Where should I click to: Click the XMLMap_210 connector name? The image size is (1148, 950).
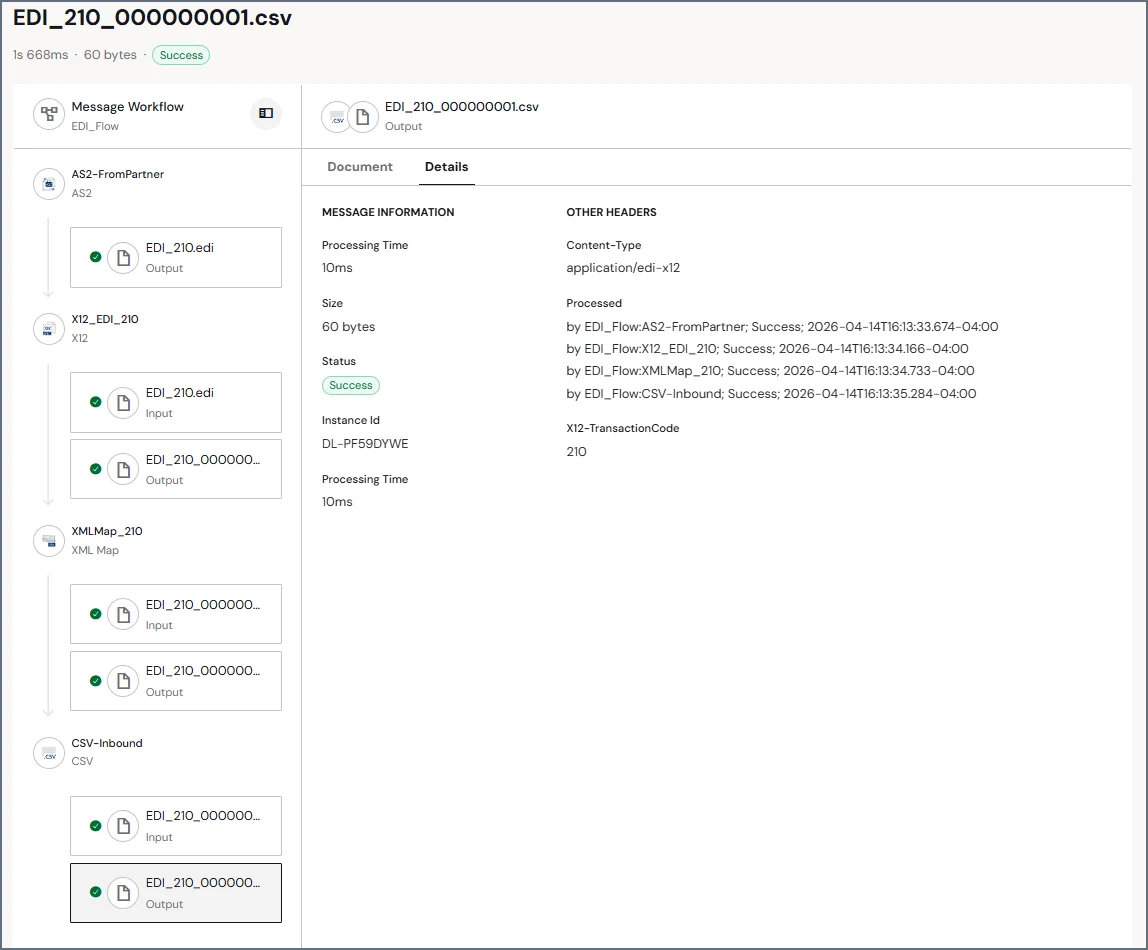[x=107, y=531]
